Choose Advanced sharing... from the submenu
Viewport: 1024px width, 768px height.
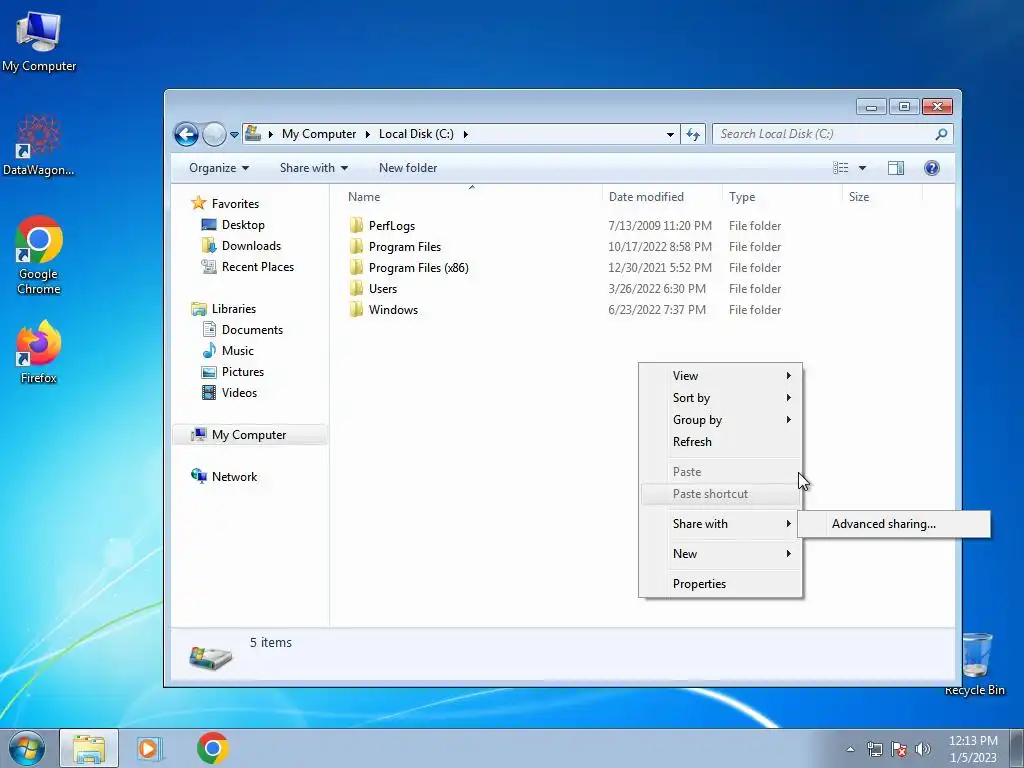click(893, 524)
